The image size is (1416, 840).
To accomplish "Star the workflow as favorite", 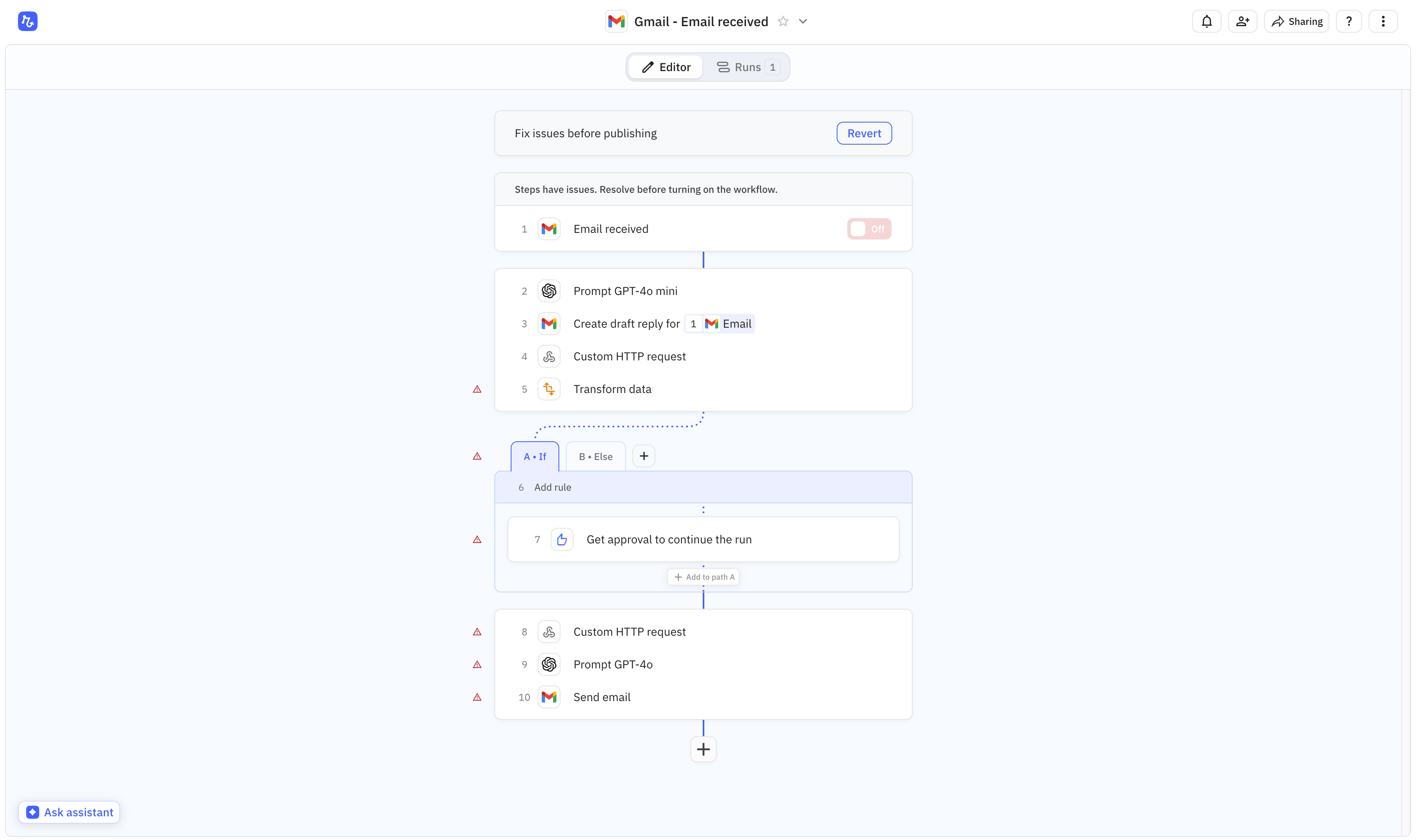I will pos(783,22).
